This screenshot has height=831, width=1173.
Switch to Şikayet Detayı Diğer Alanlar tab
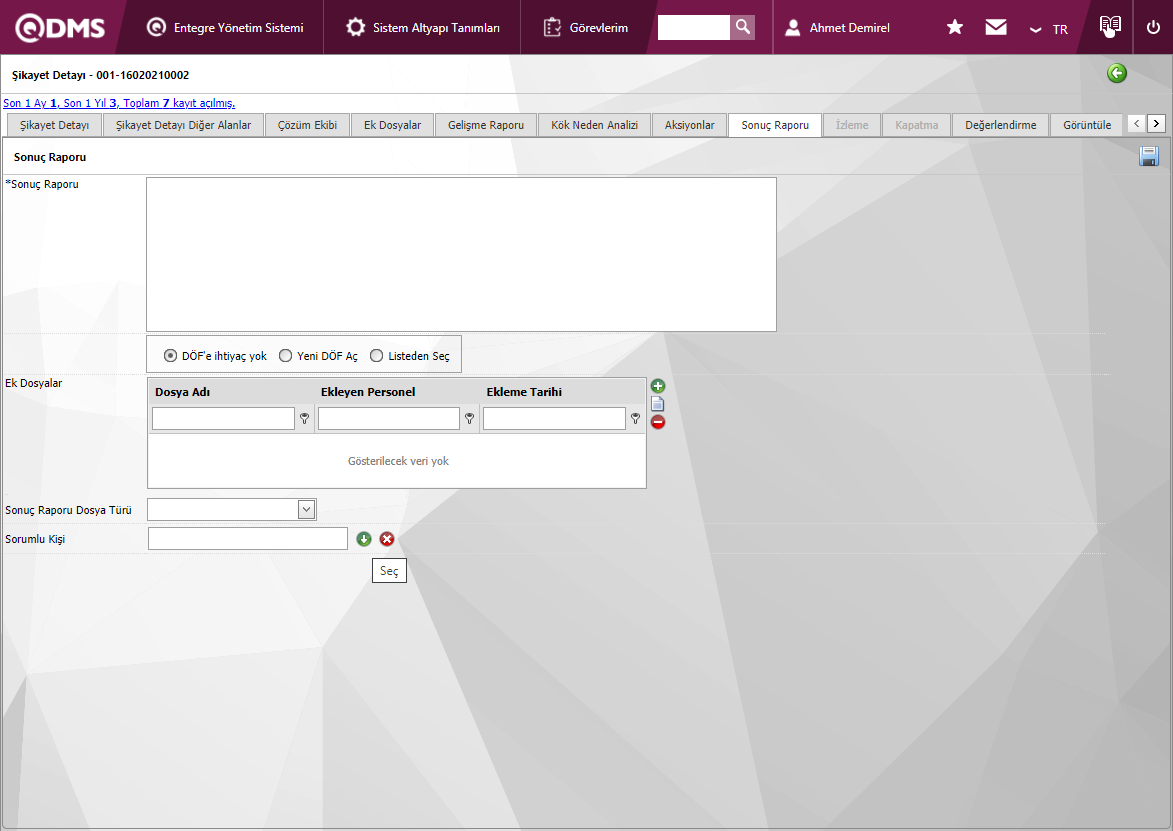tap(183, 125)
